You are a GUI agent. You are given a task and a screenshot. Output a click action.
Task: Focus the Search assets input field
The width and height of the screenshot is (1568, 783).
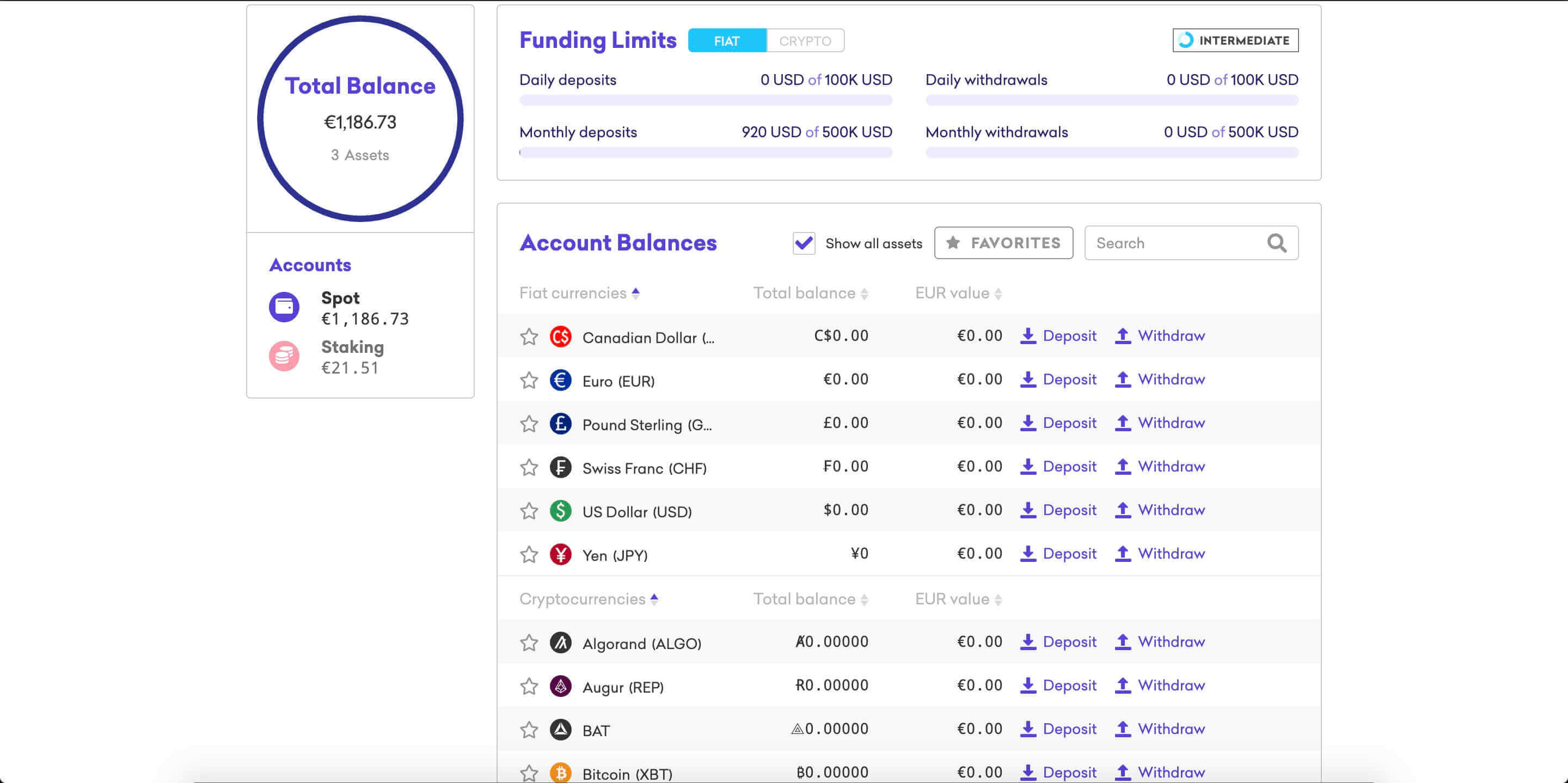(1191, 243)
